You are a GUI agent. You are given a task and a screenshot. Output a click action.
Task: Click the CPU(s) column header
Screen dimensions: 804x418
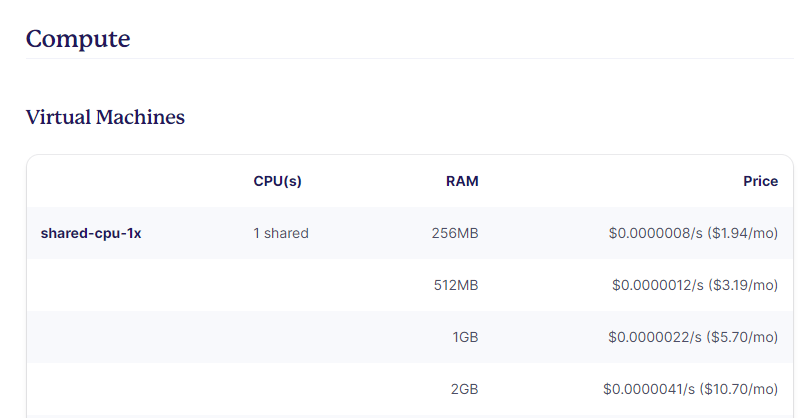(277, 181)
